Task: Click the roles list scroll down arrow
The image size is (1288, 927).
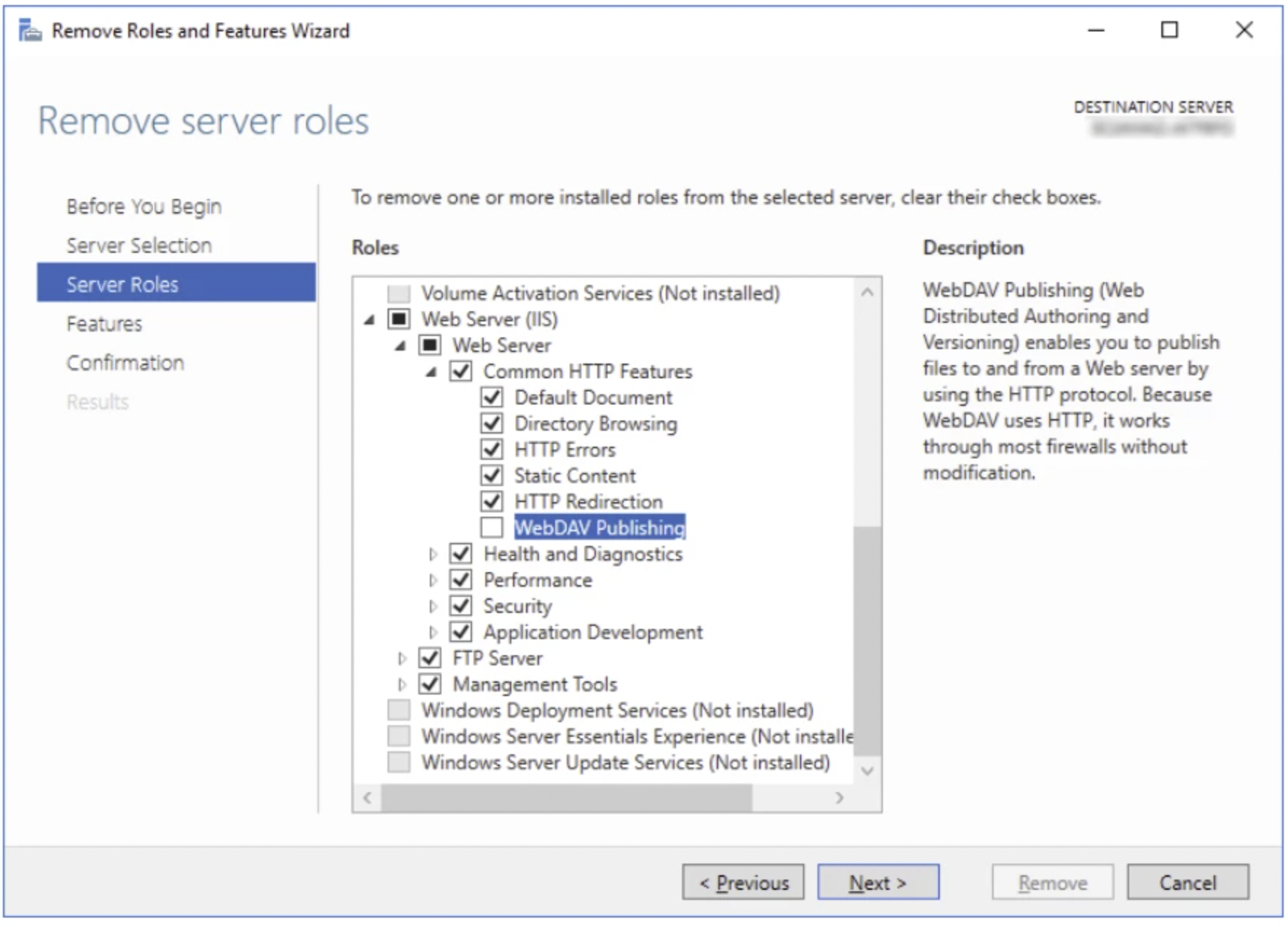Action: pos(867,770)
